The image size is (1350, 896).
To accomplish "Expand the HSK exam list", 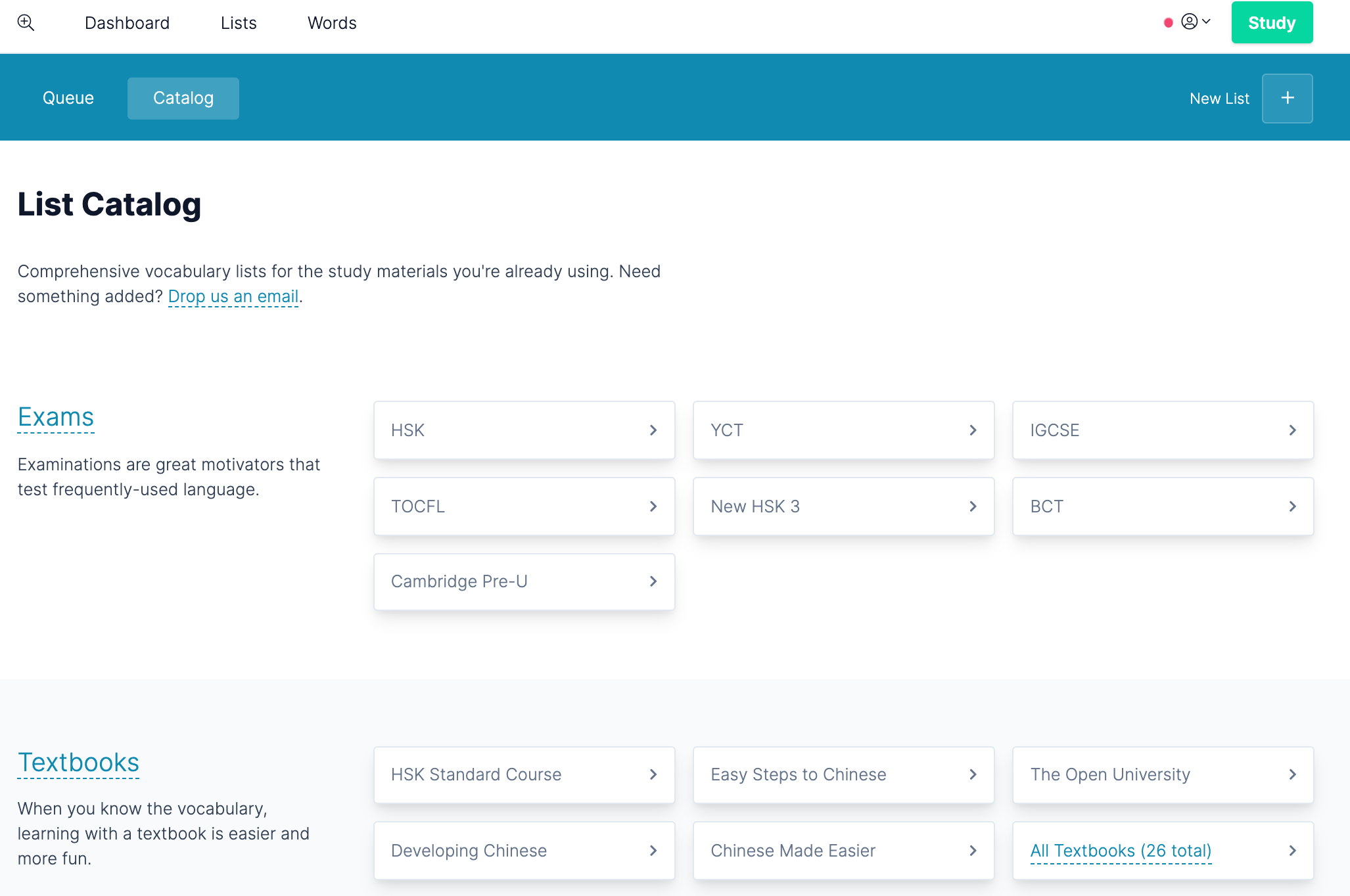I will coord(524,430).
